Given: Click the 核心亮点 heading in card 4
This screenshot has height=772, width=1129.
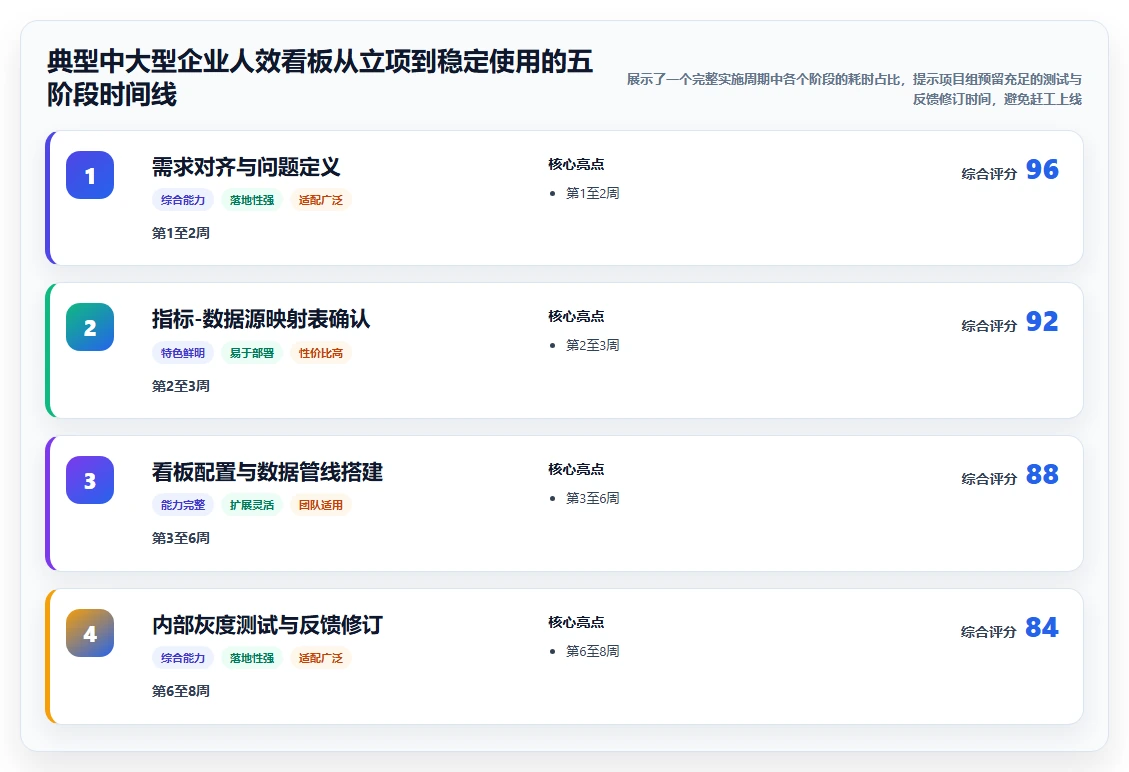Looking at the screenshot, I should [576, 622].
